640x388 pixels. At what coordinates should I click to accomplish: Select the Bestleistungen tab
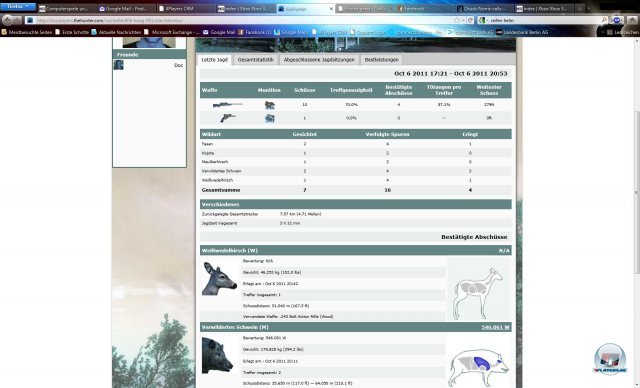381,60
